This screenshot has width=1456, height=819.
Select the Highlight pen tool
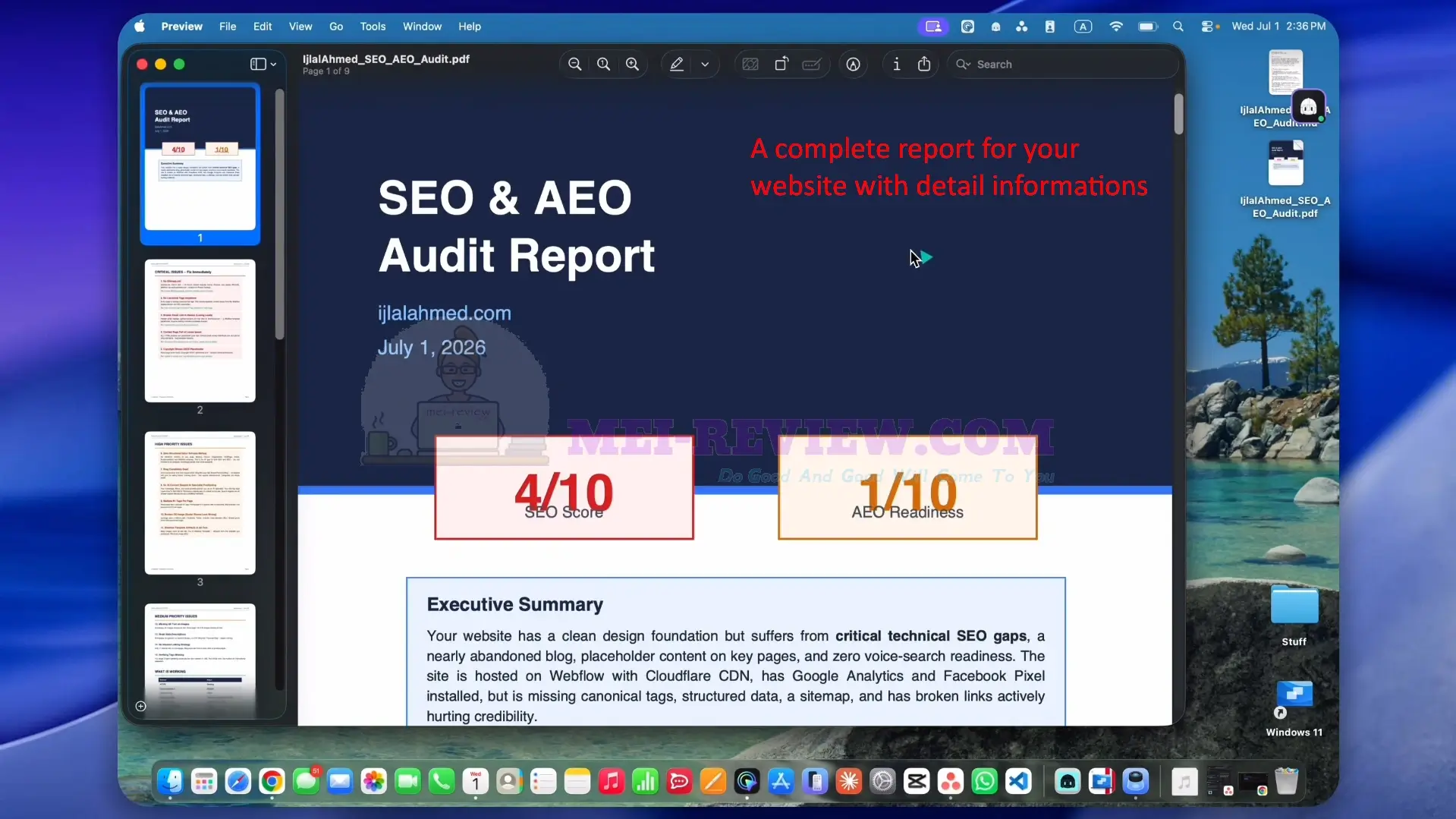pyautogui.click(x=677, y=65)
